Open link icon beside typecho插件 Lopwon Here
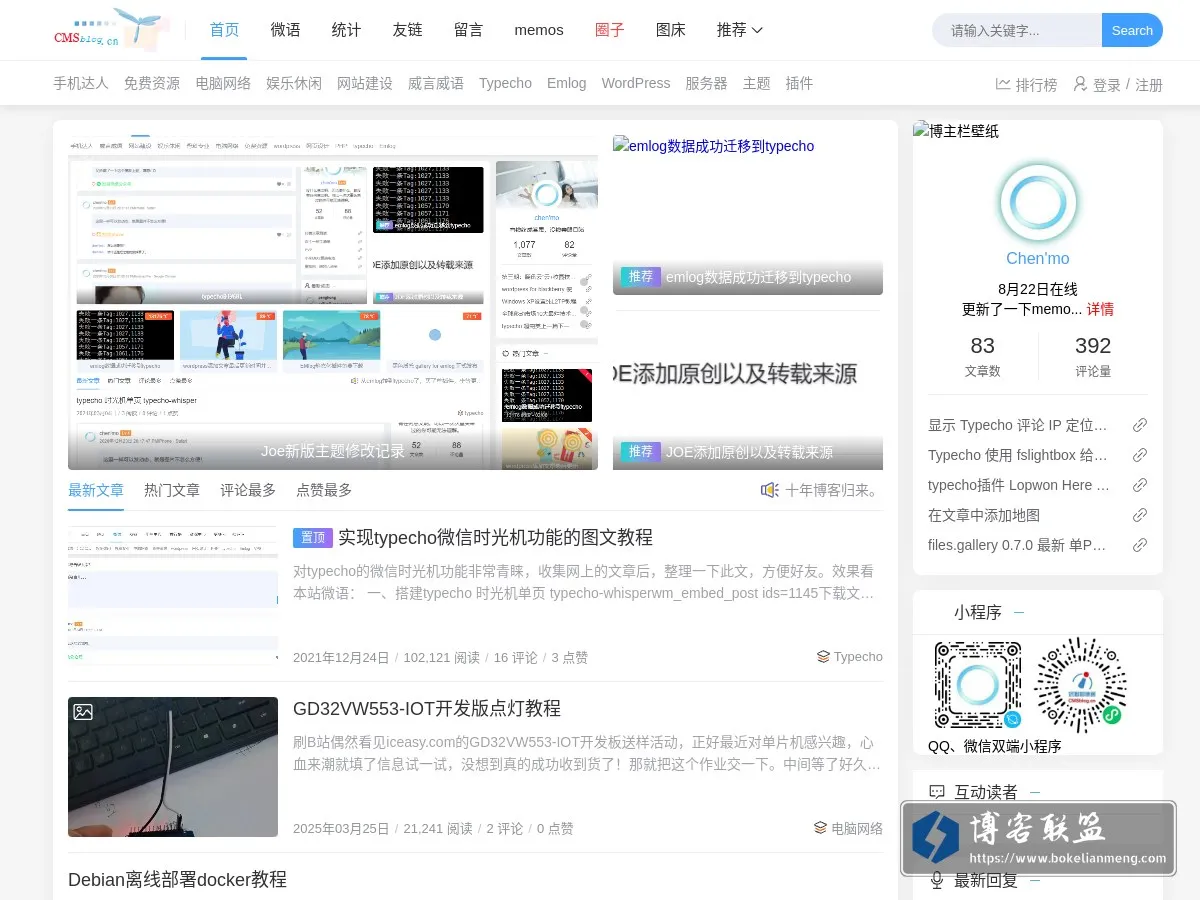The width and height of the screenshot is (1200, 900). coord(1140,485)
